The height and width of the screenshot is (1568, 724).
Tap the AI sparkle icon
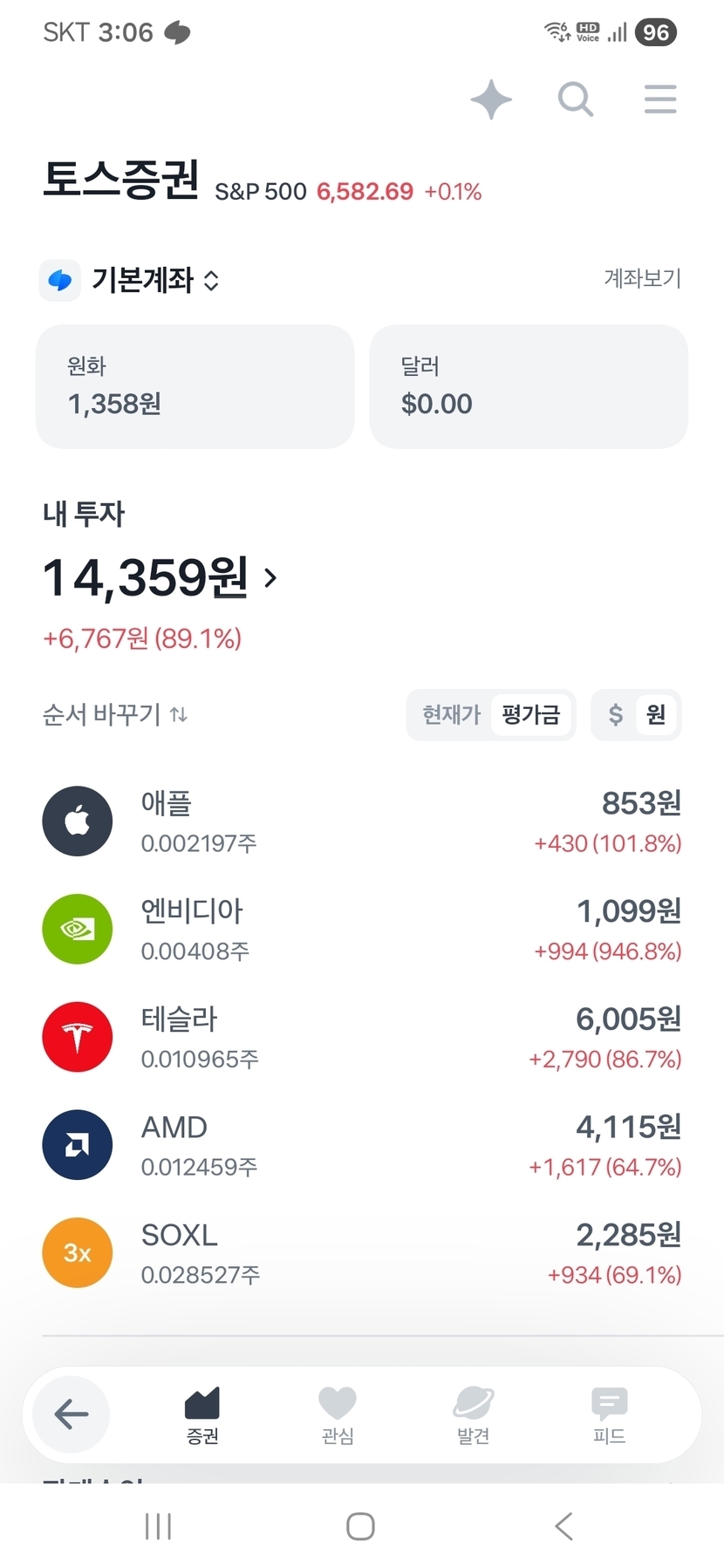(x=491, y=99)
